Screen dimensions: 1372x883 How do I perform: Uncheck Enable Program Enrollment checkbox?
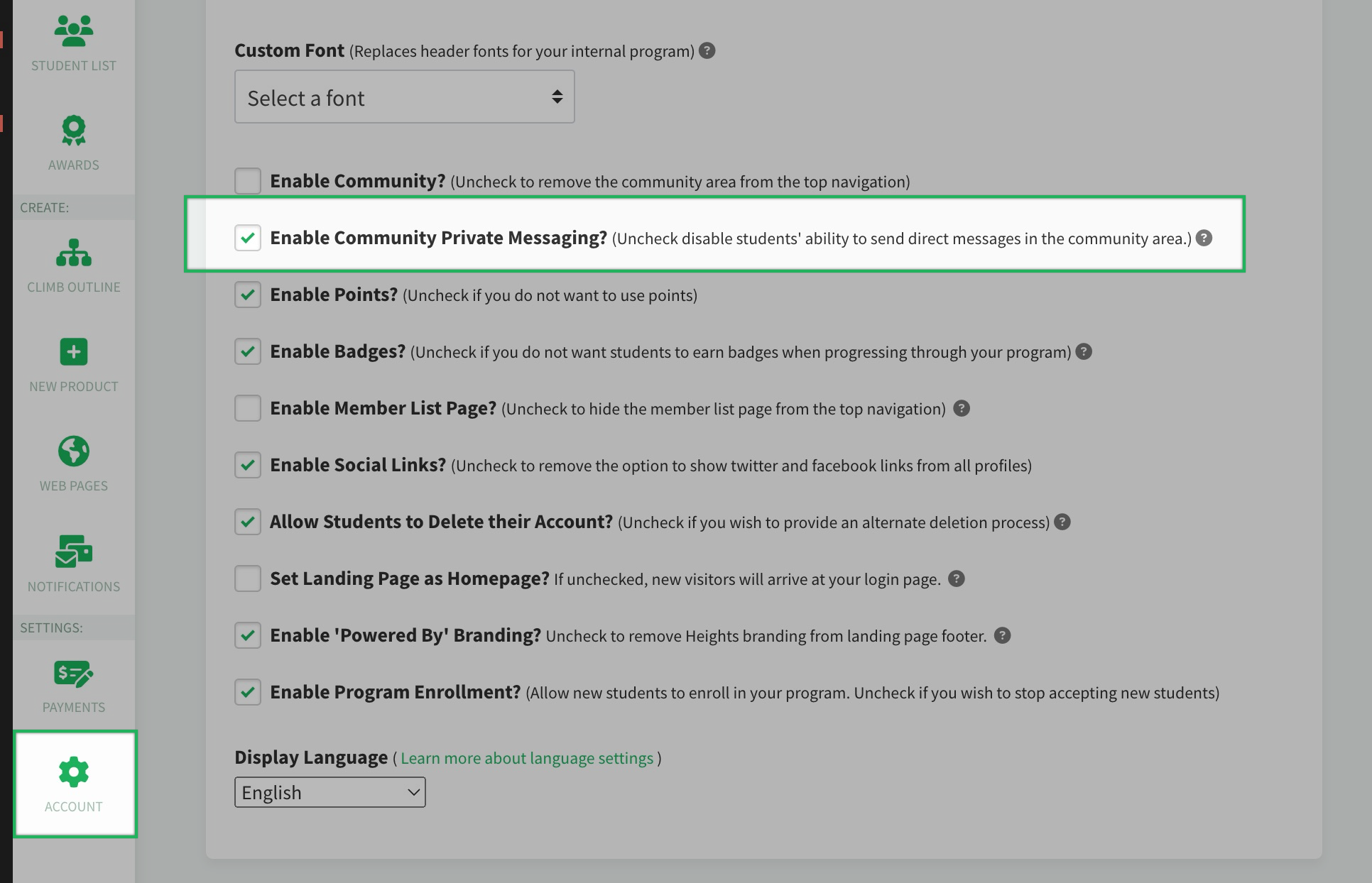coord(248,692)
